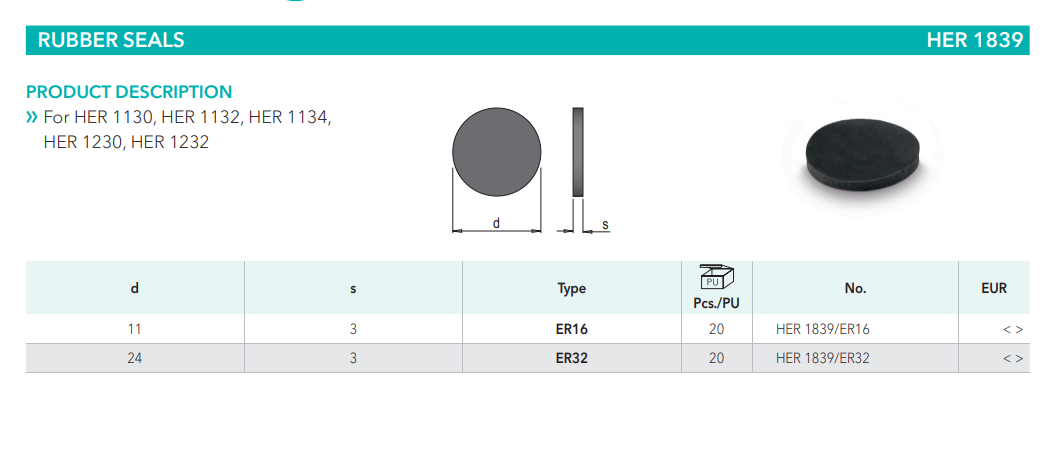Click the Pcs./PU column label
Viewport: 1064px width, 463px height.
716,303
